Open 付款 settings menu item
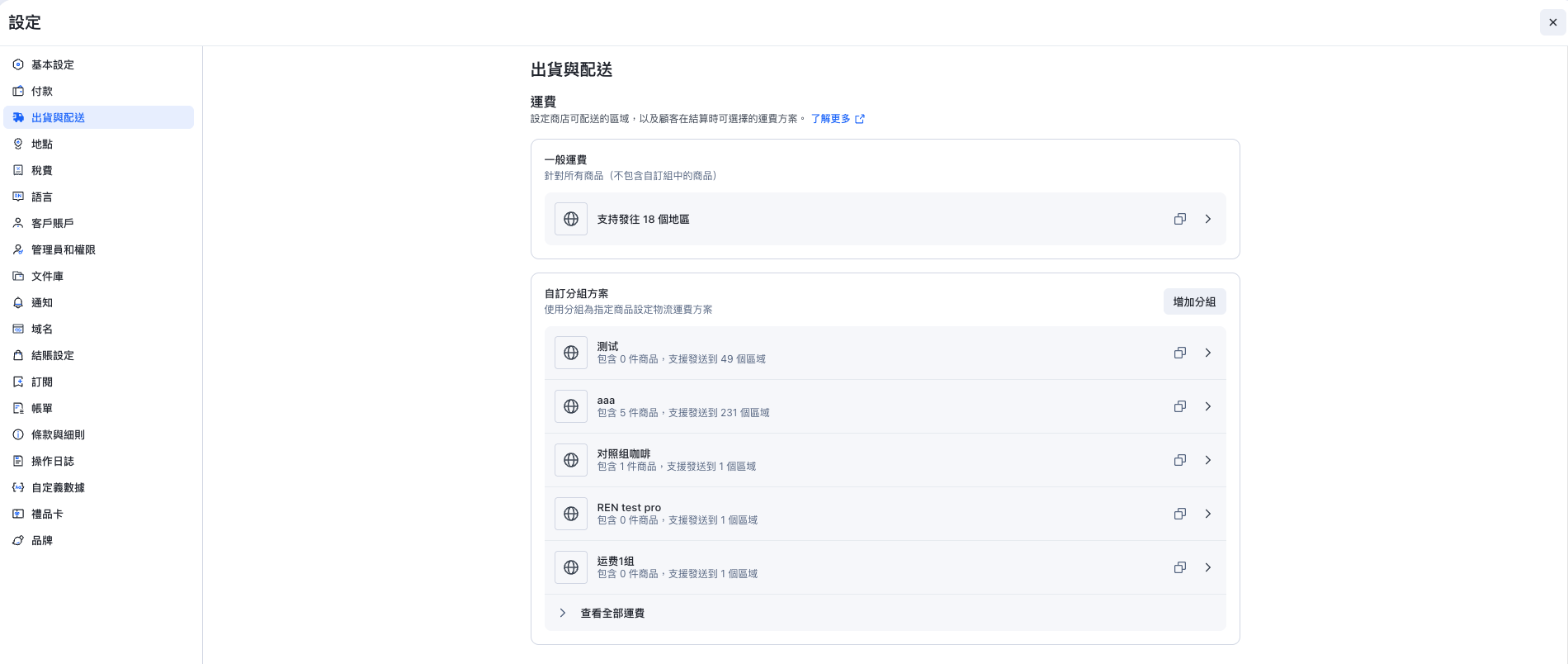This screenshot has width=1568, height=664. [x=99, y=91]
